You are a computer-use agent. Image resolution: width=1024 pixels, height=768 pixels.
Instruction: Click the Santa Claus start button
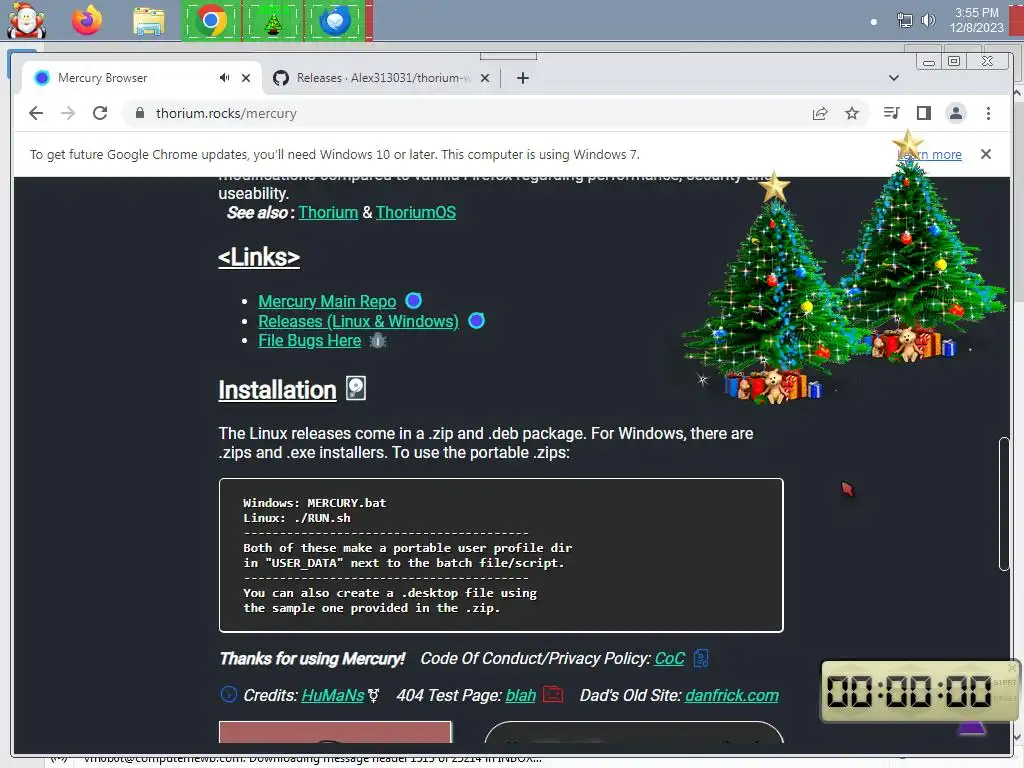pos(26,21)
